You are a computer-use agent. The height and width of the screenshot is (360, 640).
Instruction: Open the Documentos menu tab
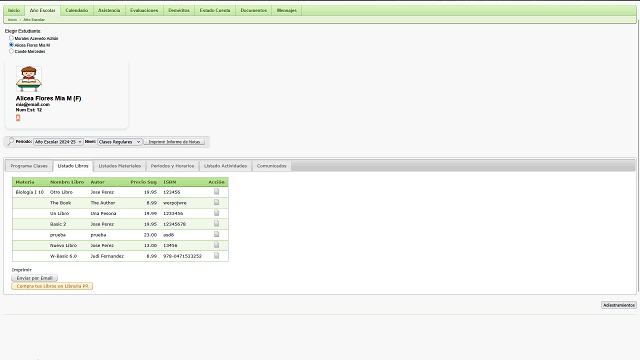253,10
